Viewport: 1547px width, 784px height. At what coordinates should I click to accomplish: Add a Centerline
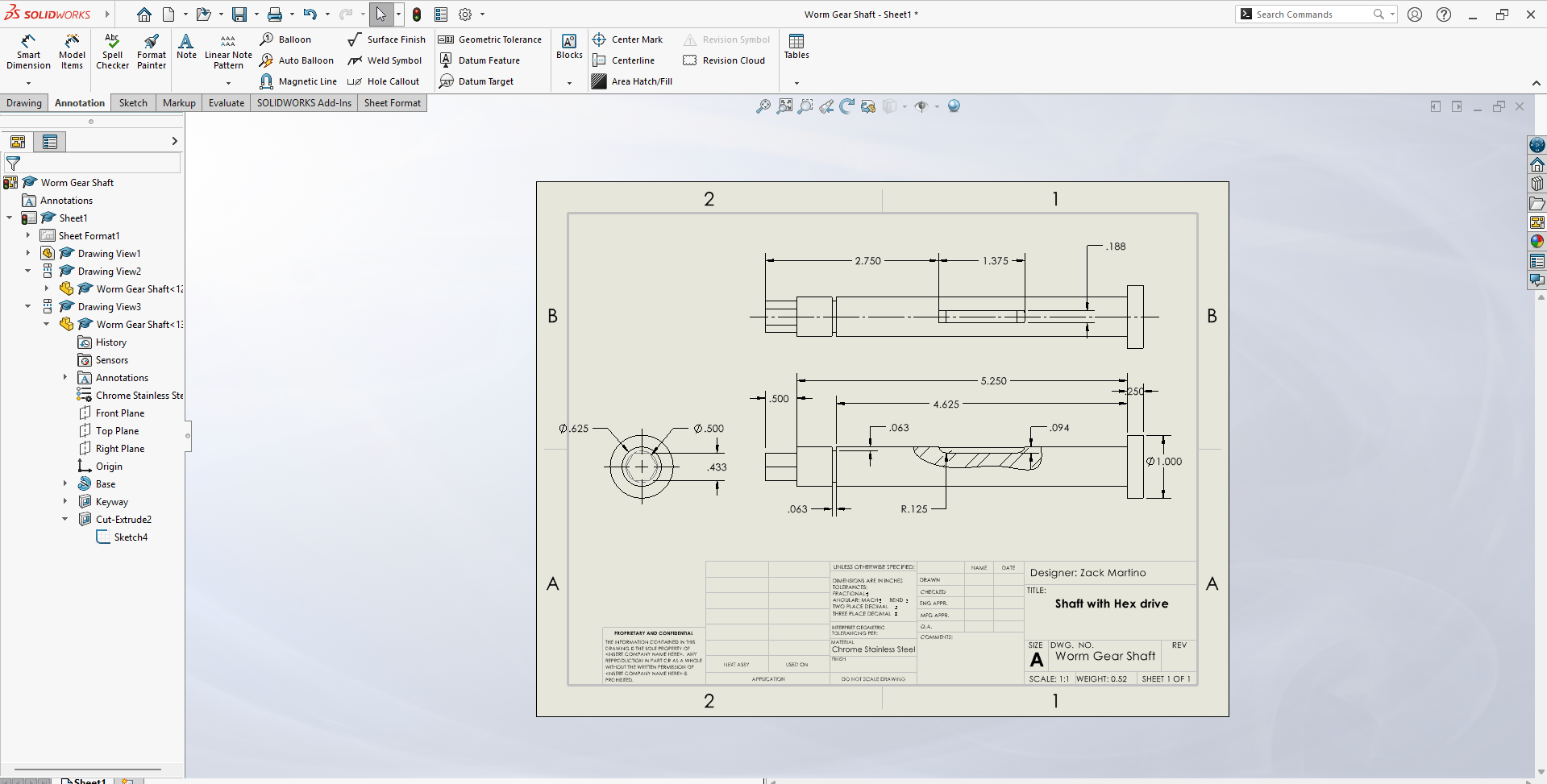pyautogui.click(x=623, y=60)
